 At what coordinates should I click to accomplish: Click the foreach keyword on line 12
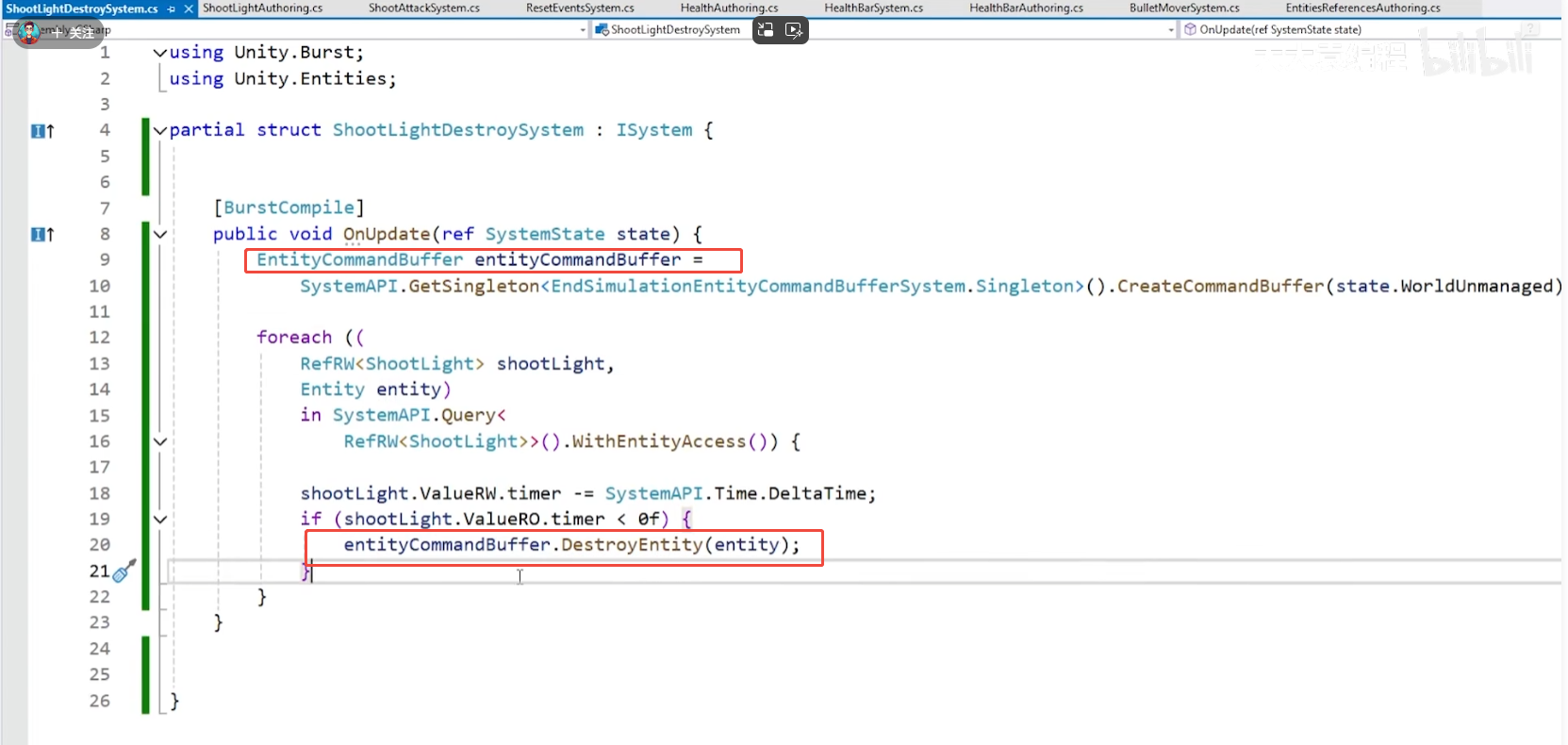[x=294, y=338]
